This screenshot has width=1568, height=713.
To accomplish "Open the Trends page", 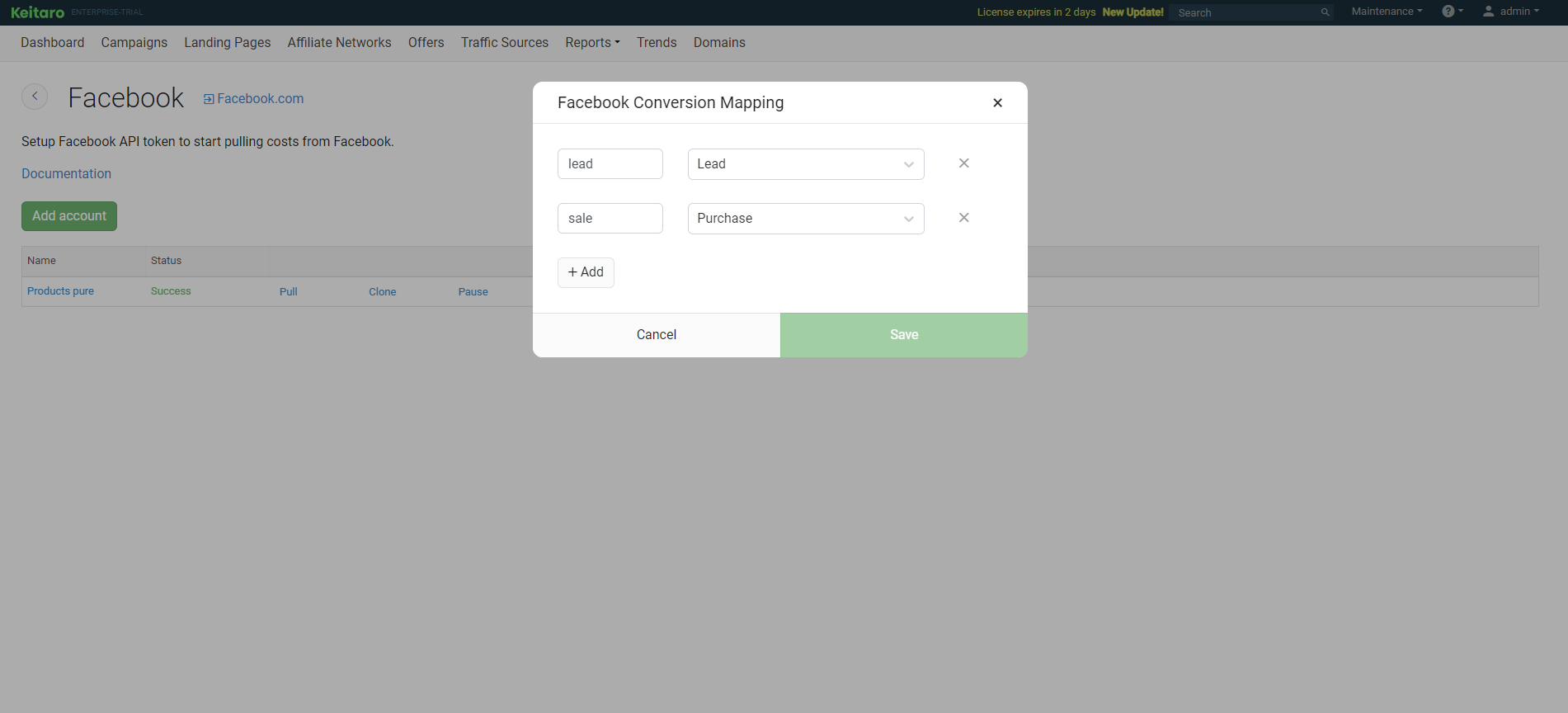I will click(657, 43).
